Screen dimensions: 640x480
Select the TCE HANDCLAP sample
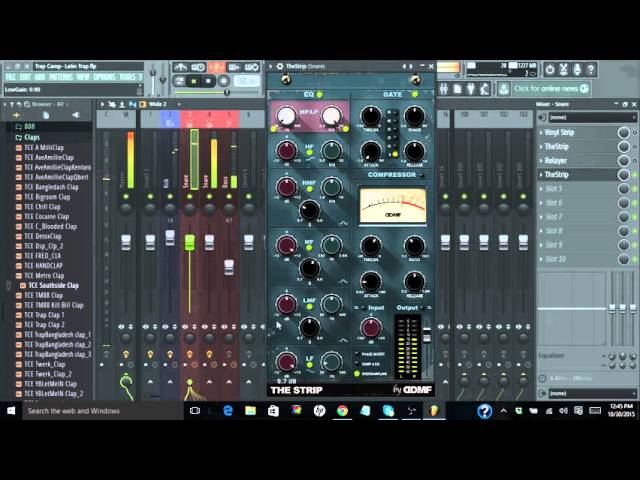42,266
